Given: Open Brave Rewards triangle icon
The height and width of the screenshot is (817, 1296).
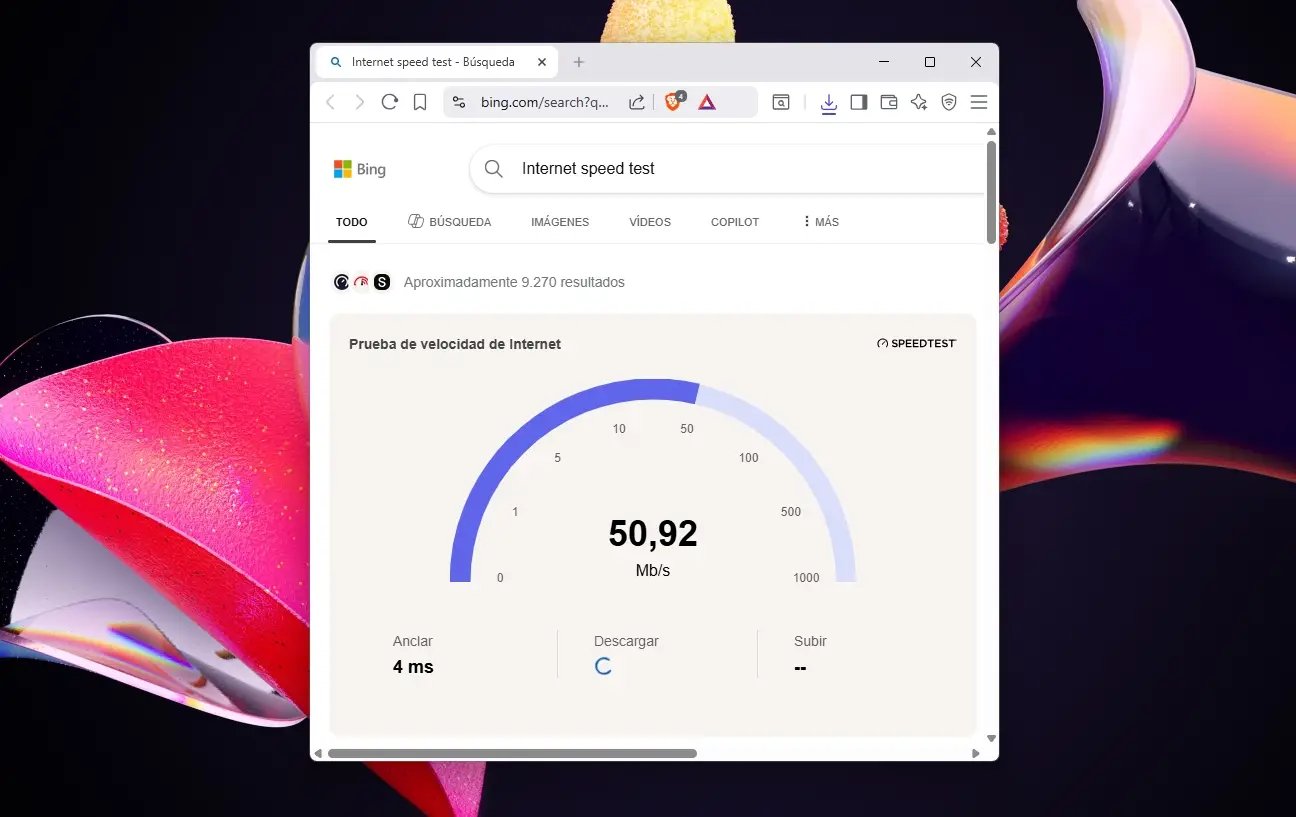Looking at the screenshot, I should click(x=707, y=102).
